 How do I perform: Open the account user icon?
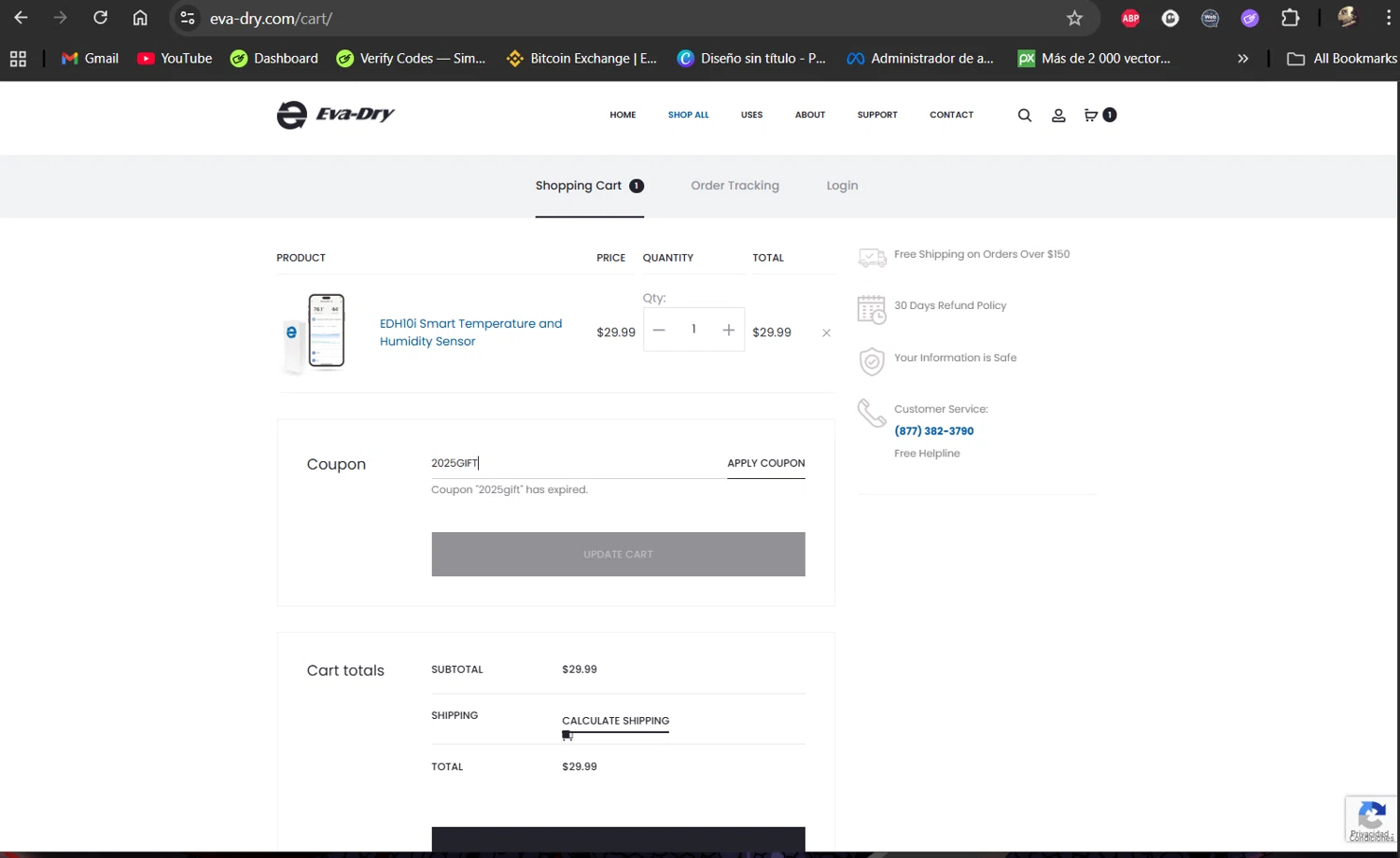[x=1058, y=115]
